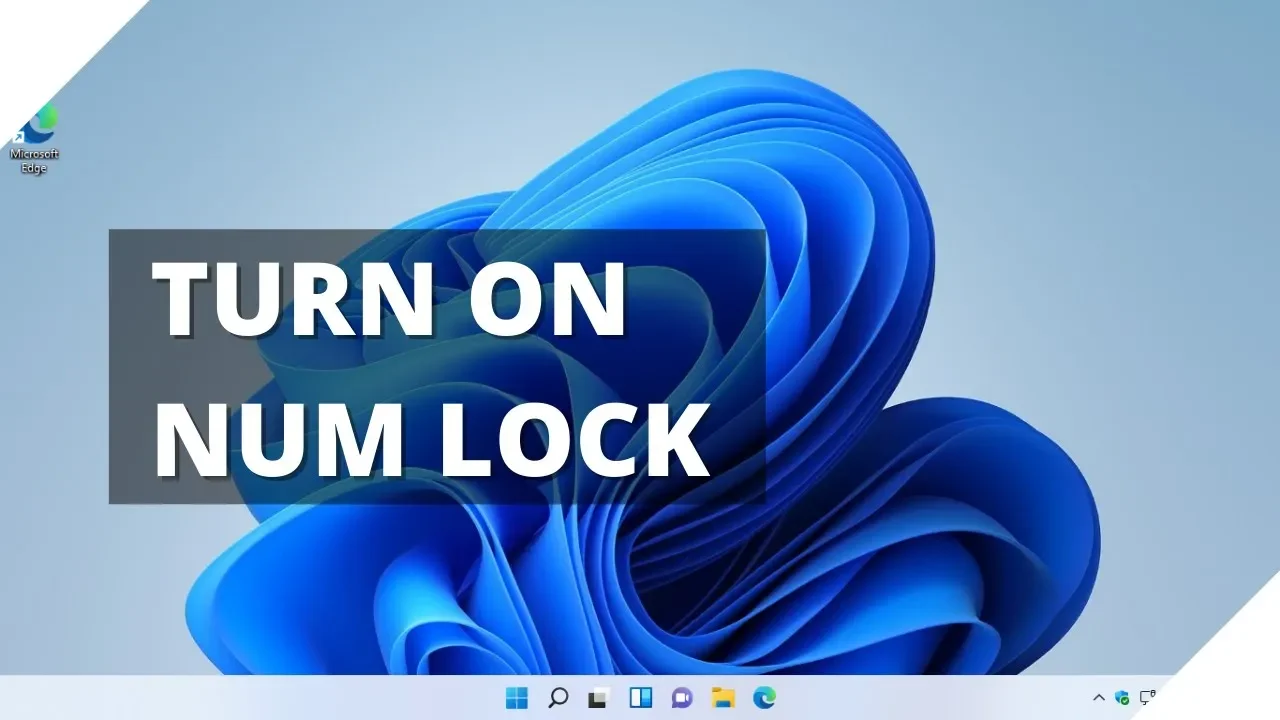Image resolution: width=1280 pixels, height=720 pixels.
Task: Open network status icon in system tray
Action: pos(1148,697)
